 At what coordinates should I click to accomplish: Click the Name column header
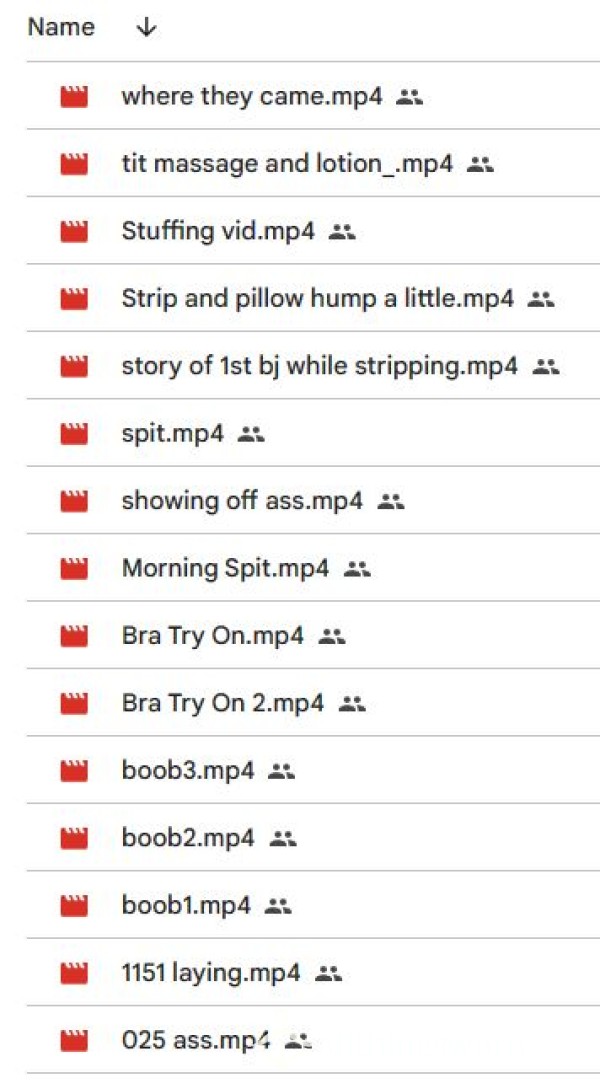[x=61, y=28]
